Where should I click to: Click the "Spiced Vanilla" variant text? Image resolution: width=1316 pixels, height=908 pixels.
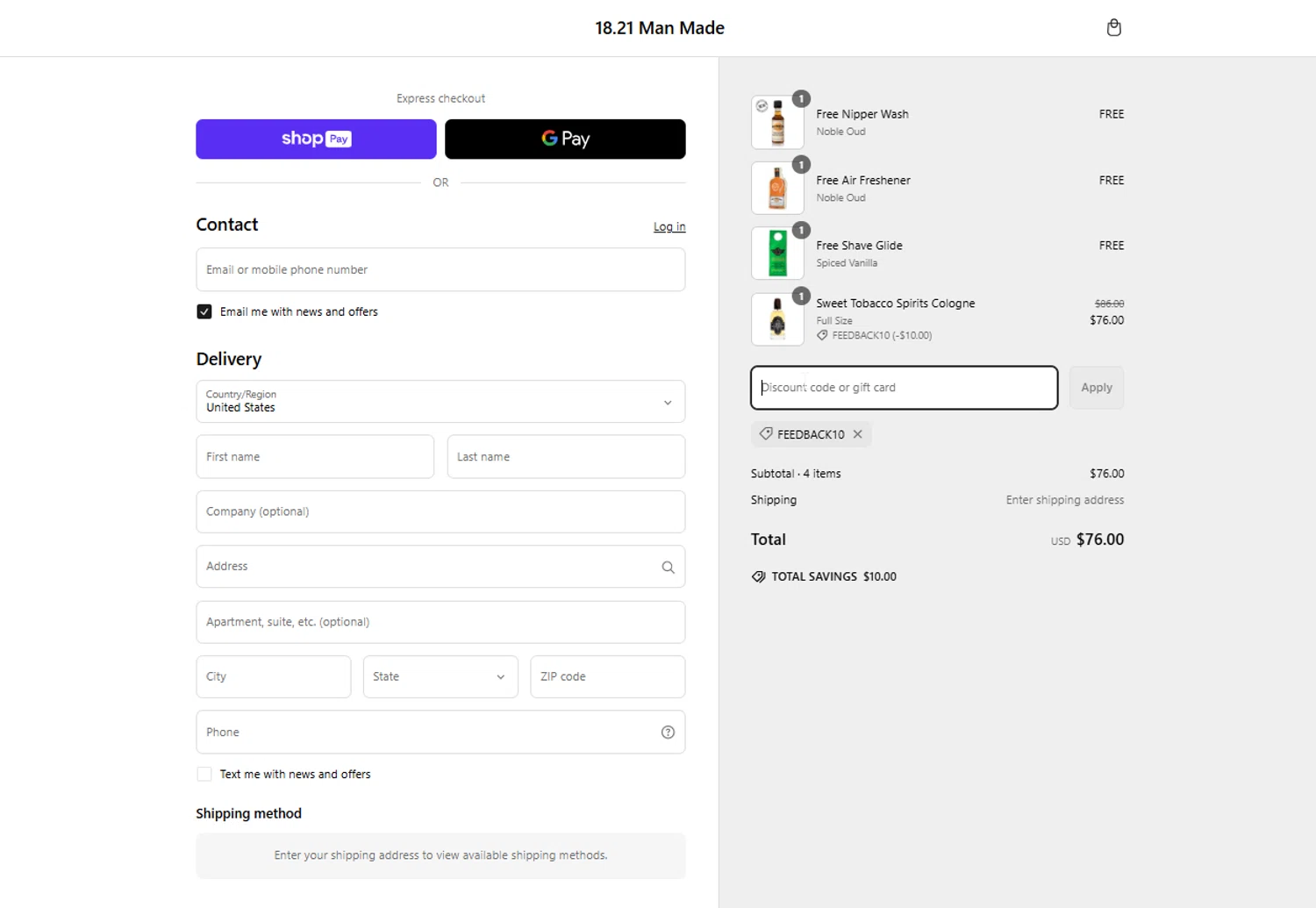[847, 263]
